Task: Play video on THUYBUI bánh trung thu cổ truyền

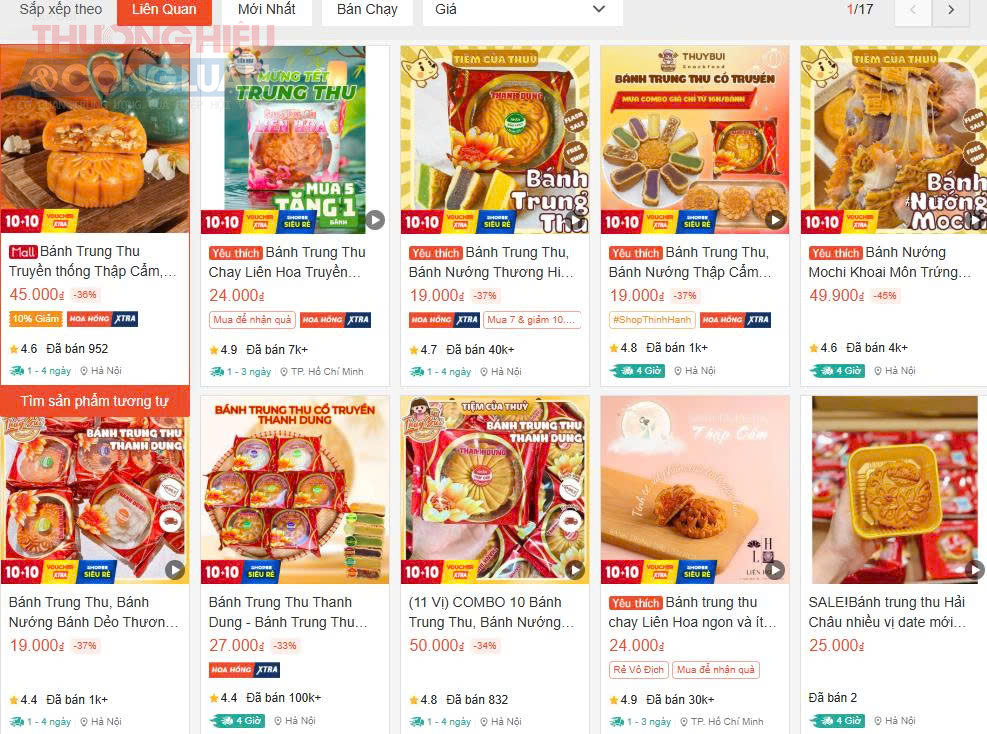Action: [x=775, y=220]
